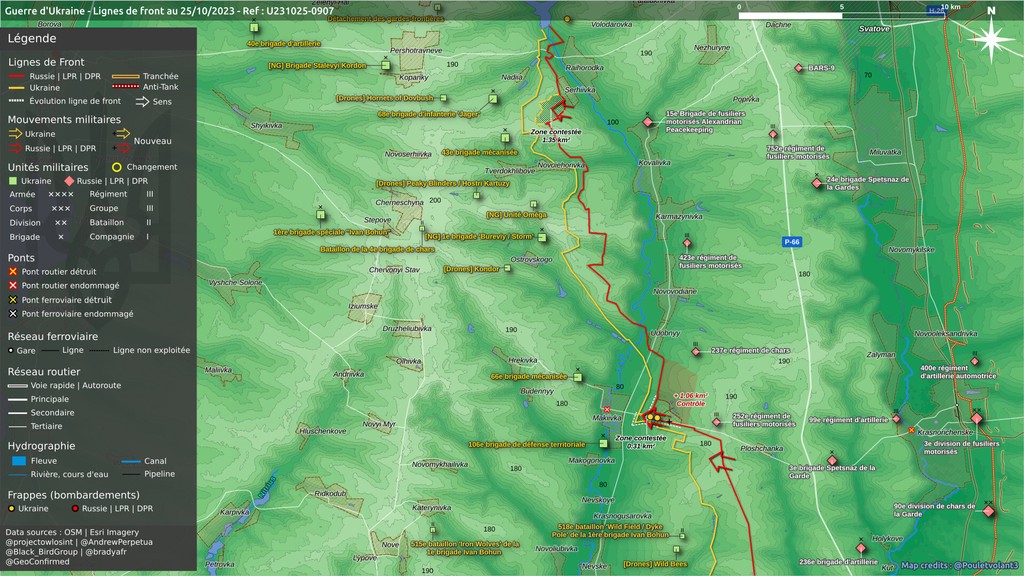Click the 'Zone contestée 0.31 km²' label

[x=641, y=442]
